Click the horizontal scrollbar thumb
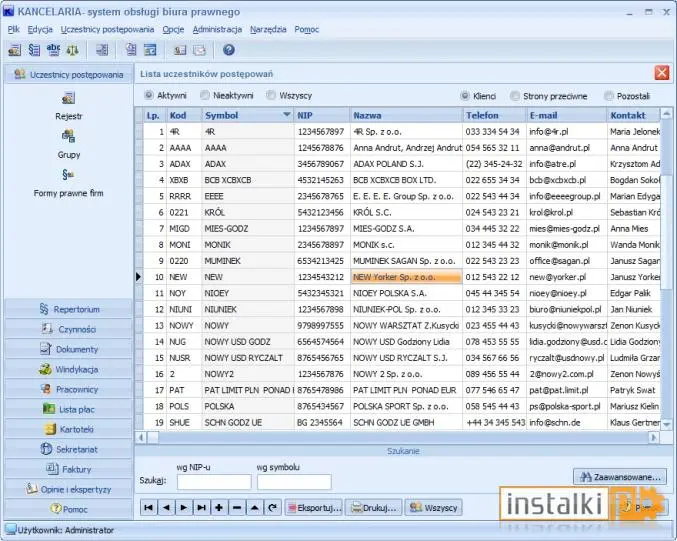Screen dimensions: 677x541 point(153,437)
